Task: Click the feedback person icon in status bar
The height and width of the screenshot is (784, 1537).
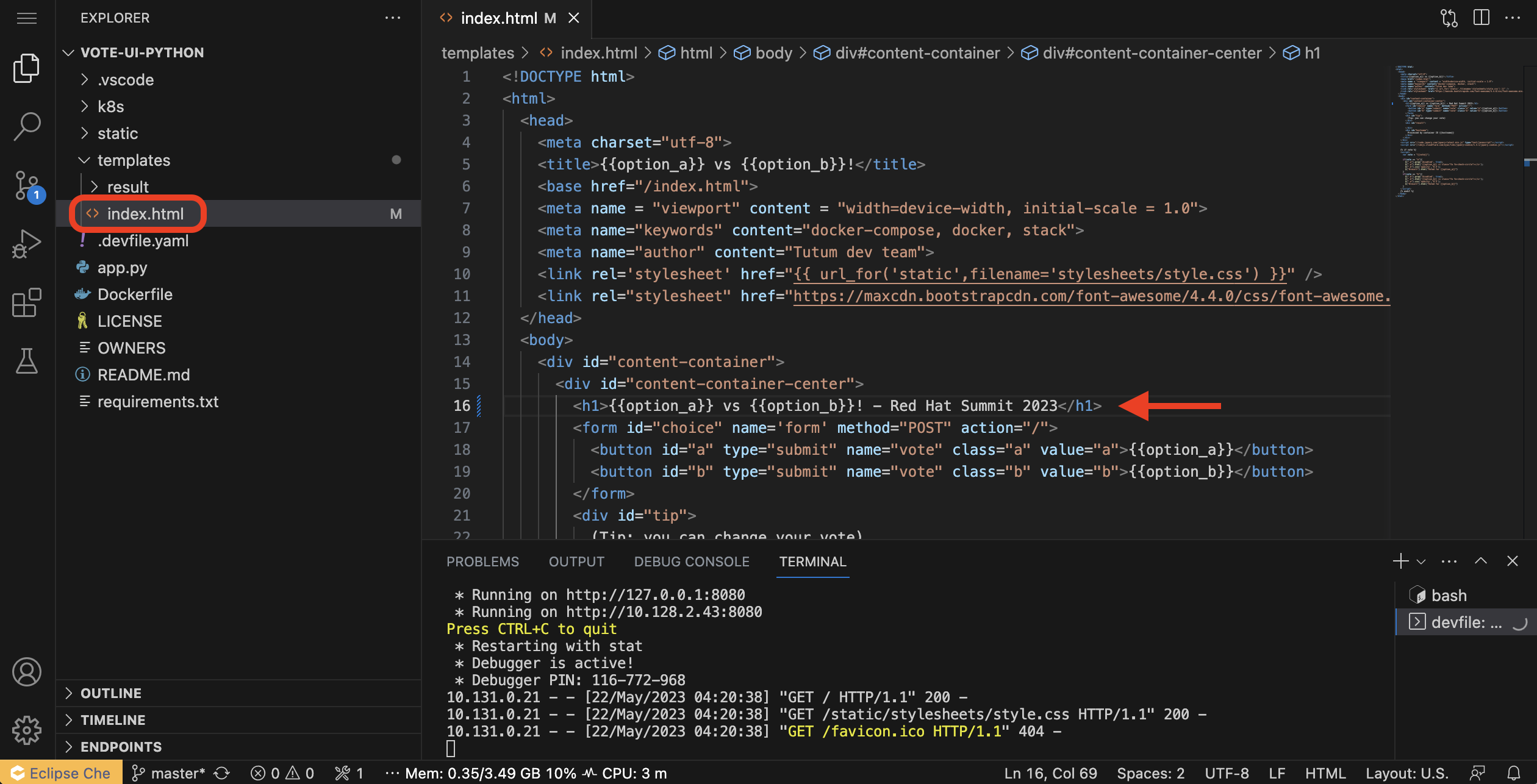Action: (x=1477, y=773)
